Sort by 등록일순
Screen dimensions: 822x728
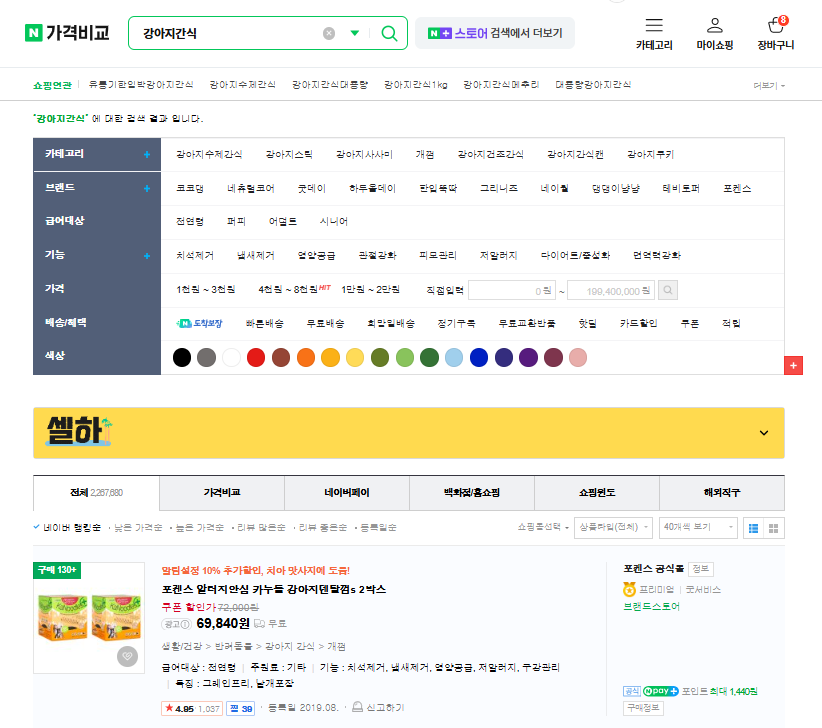pos(378,527)
